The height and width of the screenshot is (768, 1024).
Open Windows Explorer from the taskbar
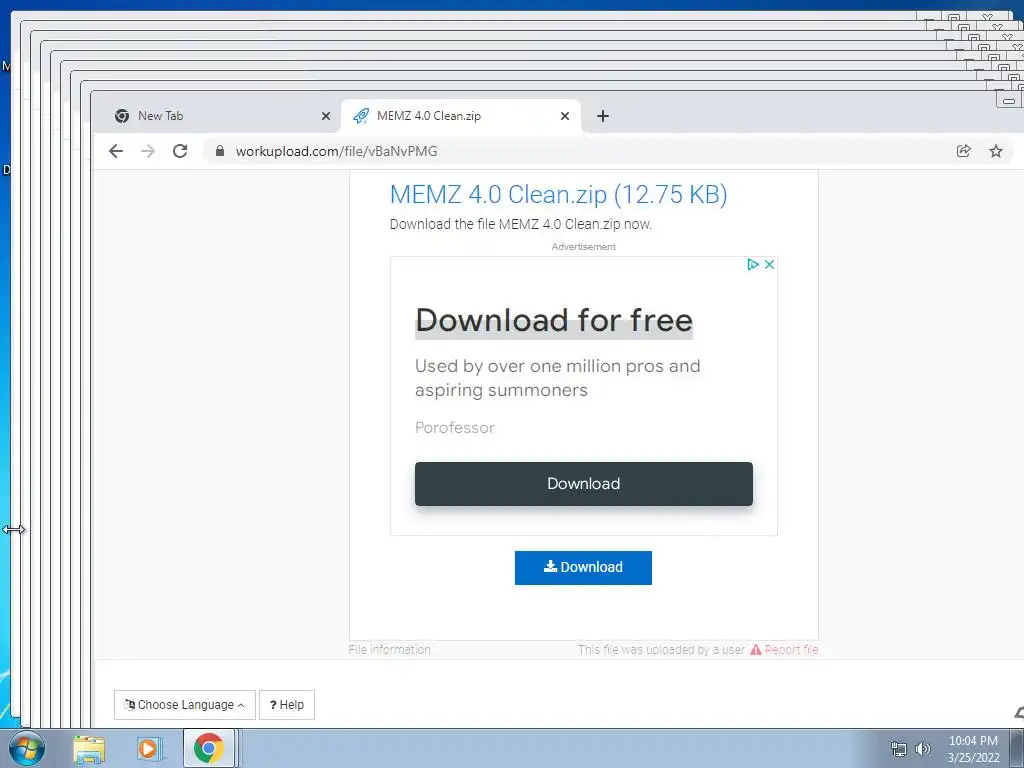pyautogui.click(x=89, y=748)
